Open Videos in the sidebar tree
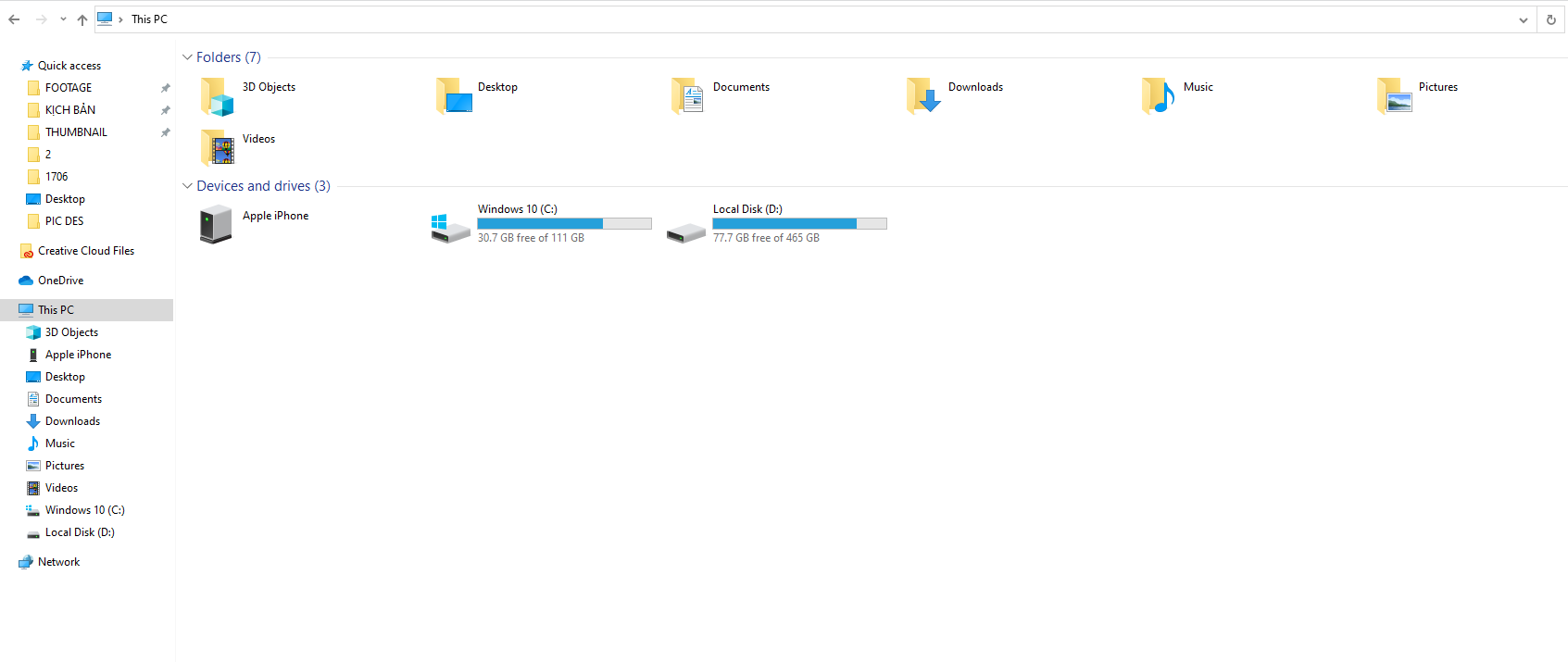This screenshot has height=662, width=1568. (61, 488)
